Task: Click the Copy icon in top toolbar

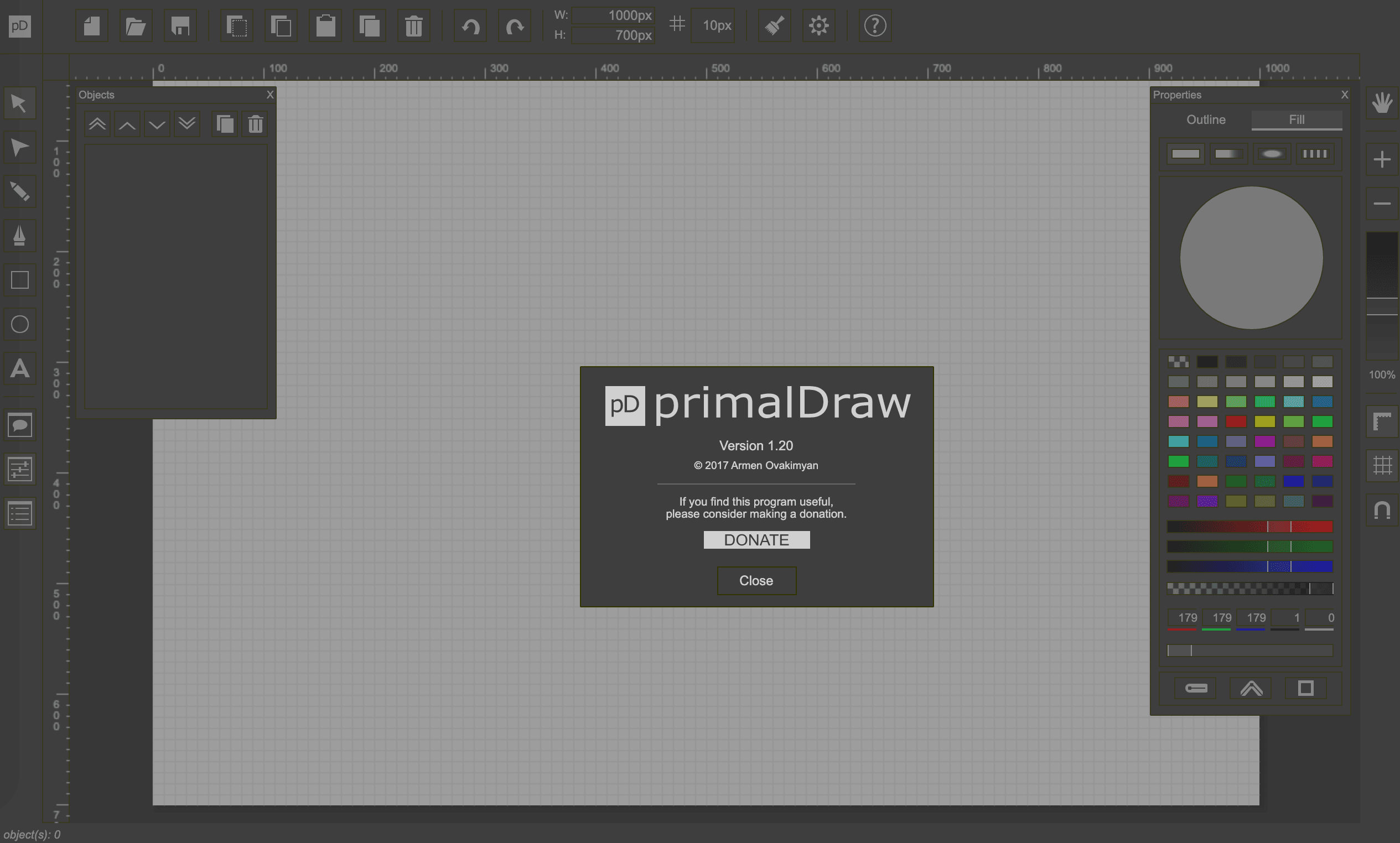Action: pyautogui.click(x=281, y=25)
